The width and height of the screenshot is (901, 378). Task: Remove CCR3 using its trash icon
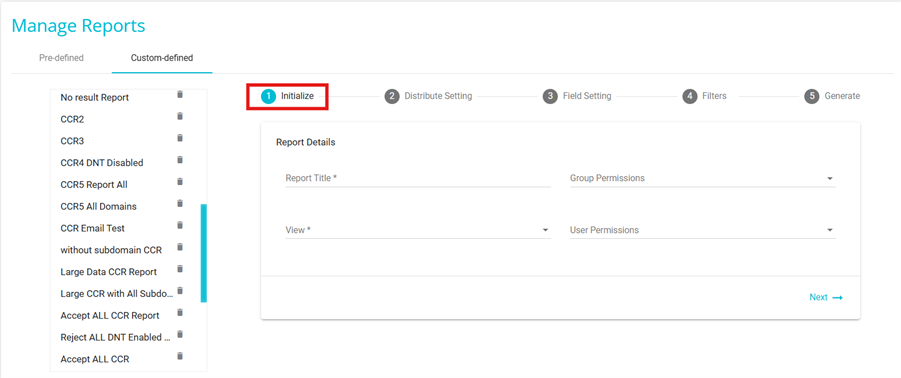click(180, 138)
